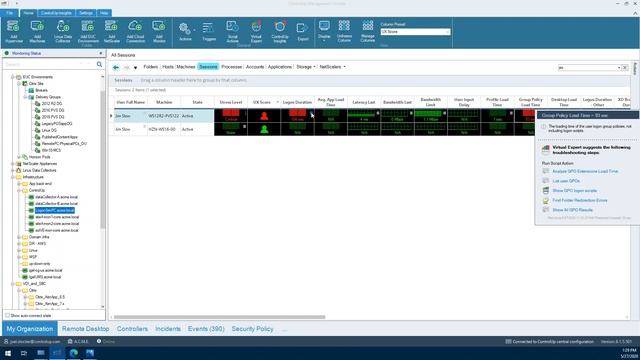Image resolution: width=640 pixels, height=360 pixels.
Task: Click the Windows Start button
Action: [8, 353]
